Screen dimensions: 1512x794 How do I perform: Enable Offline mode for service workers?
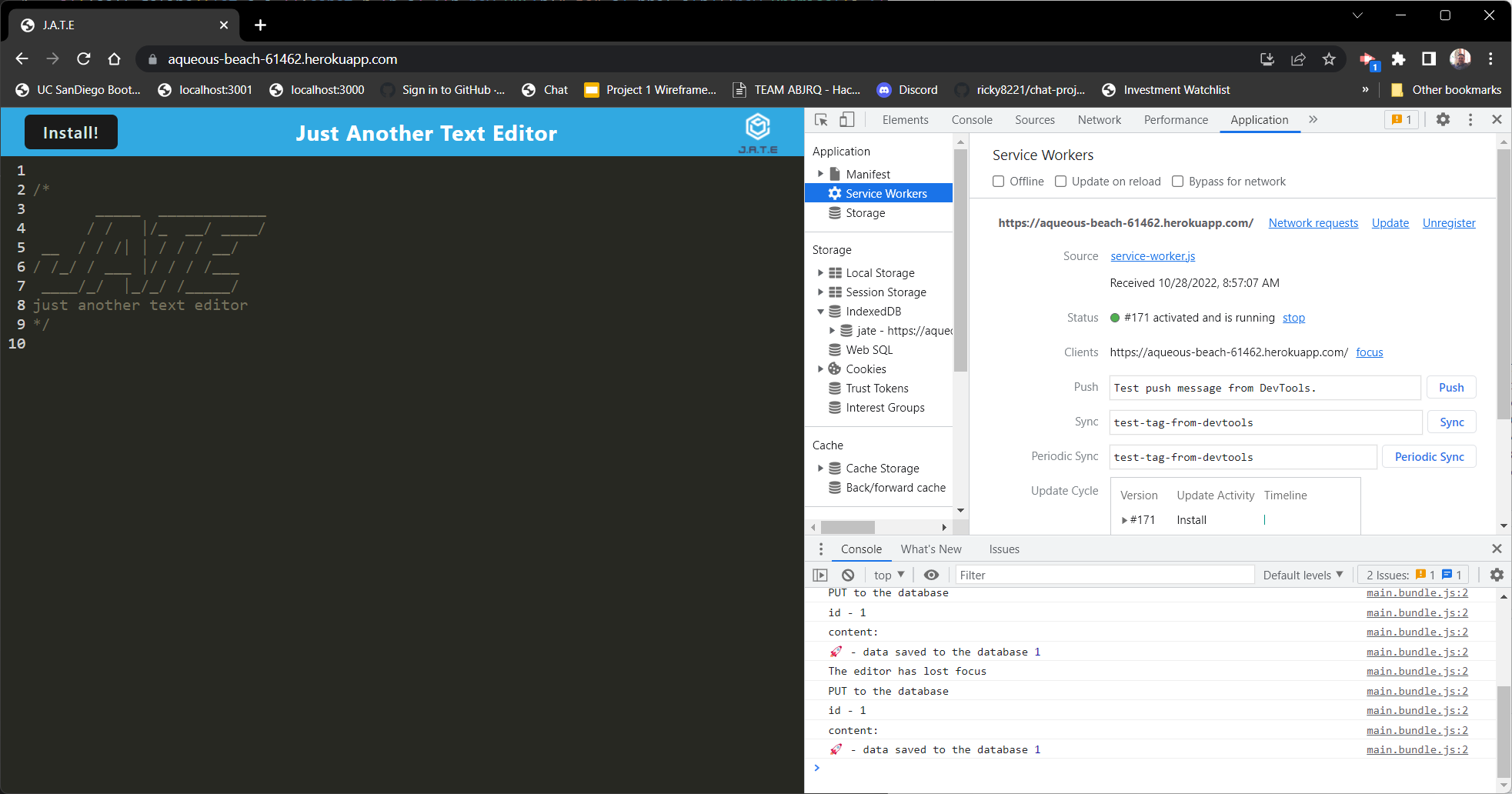pos(999,181)
